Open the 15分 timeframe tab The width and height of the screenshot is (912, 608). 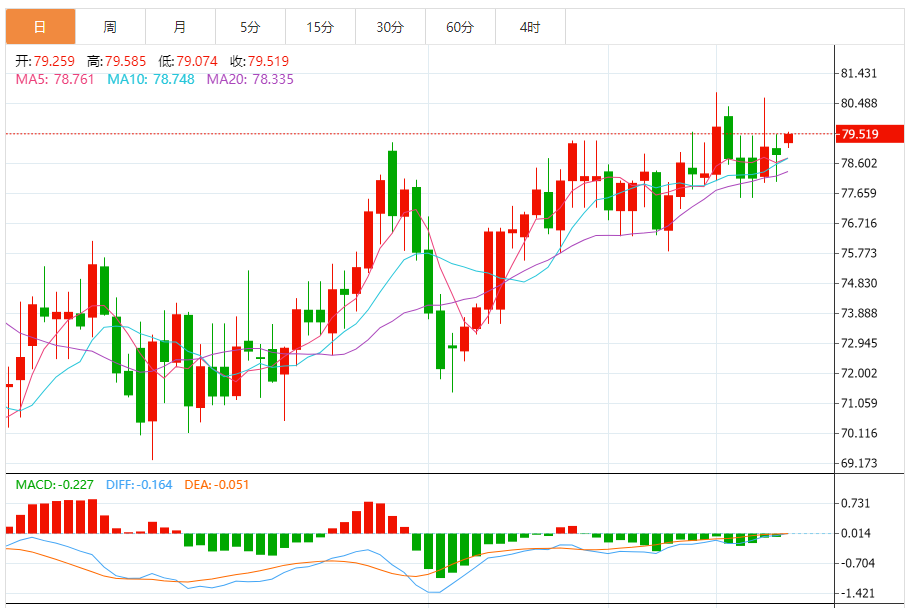coord(320,27)
